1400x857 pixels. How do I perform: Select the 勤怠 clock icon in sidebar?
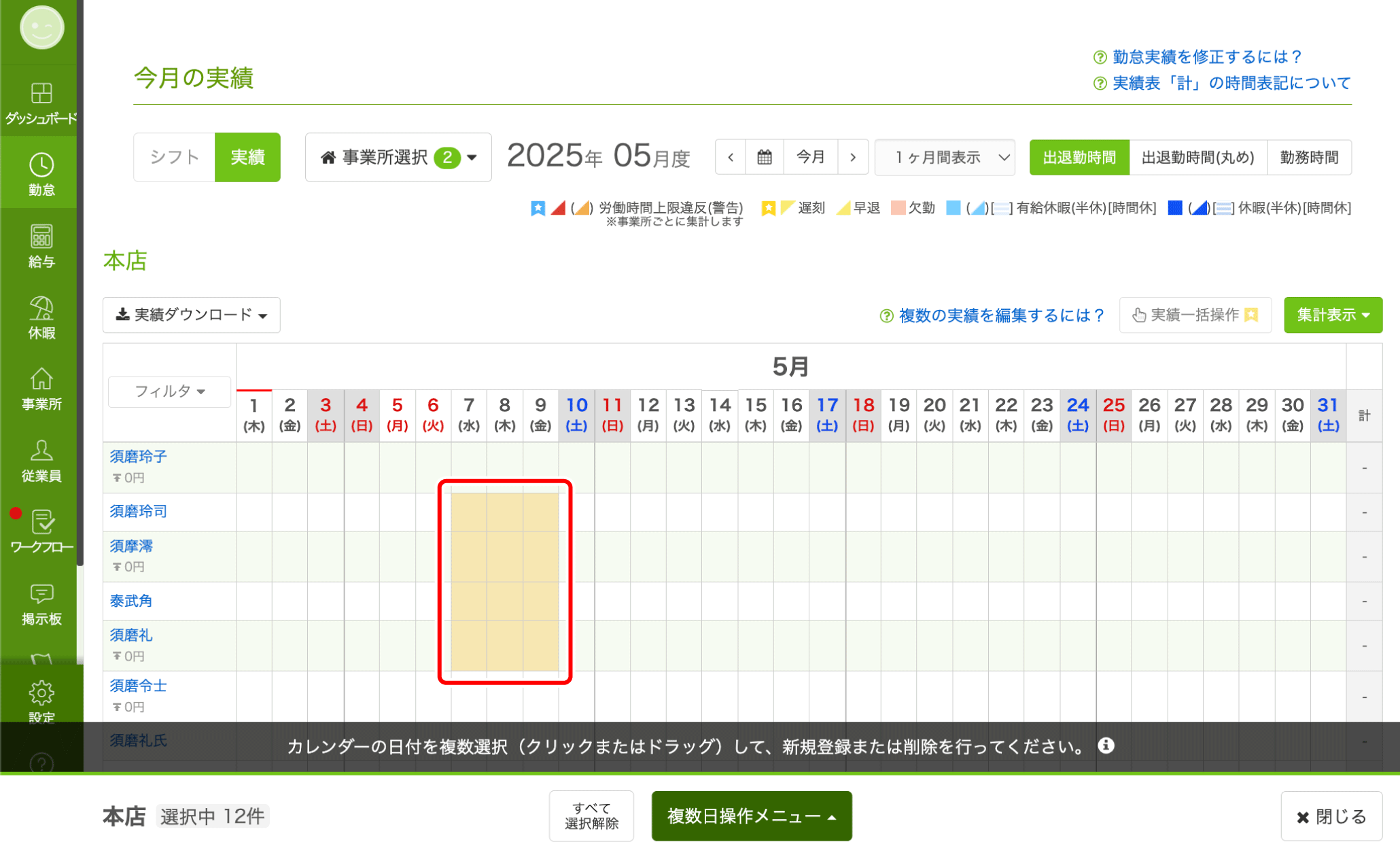41,165
